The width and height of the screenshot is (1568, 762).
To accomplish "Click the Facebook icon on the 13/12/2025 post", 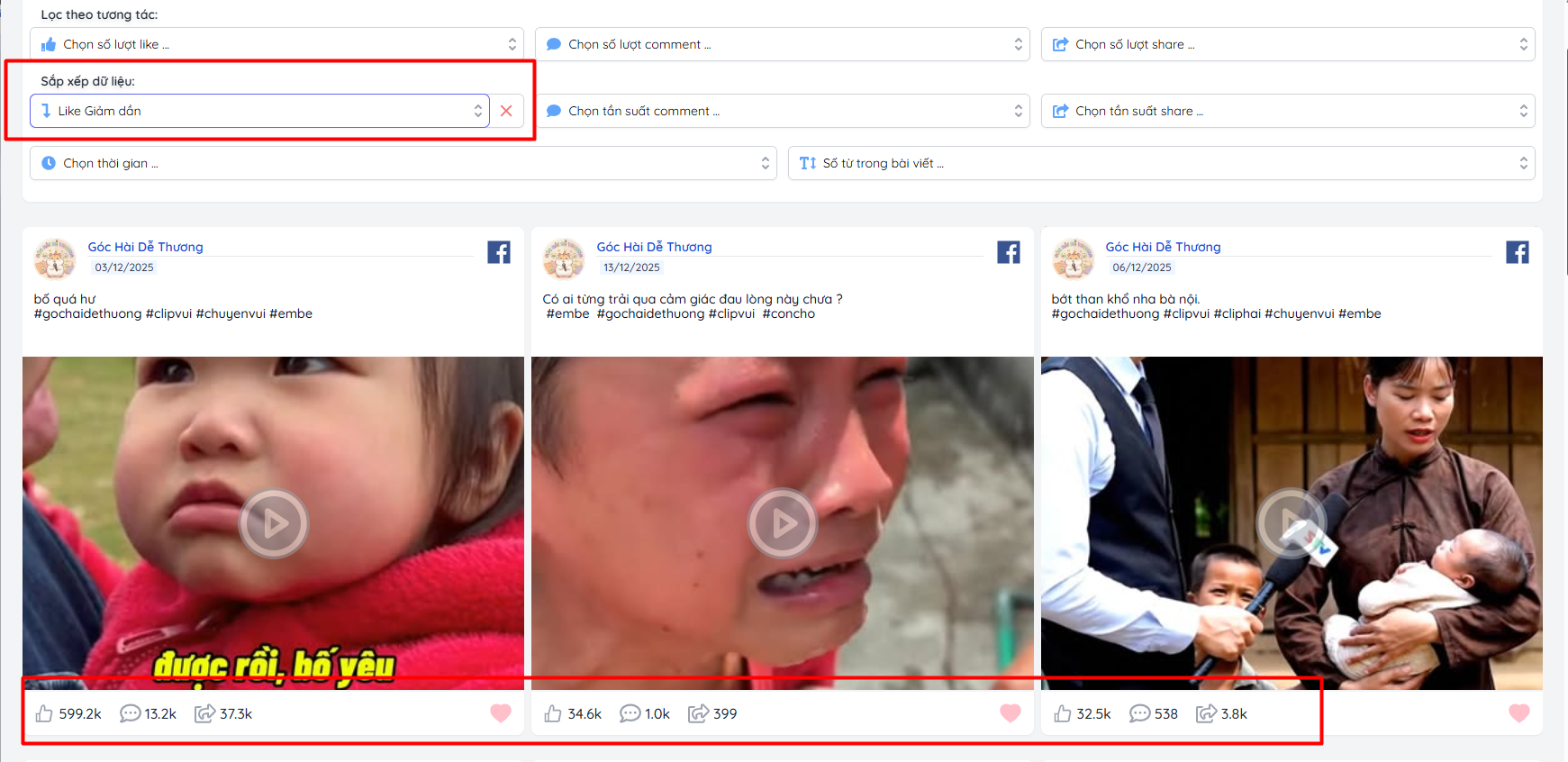I will pyautogui.click(x=1008, y=252).
